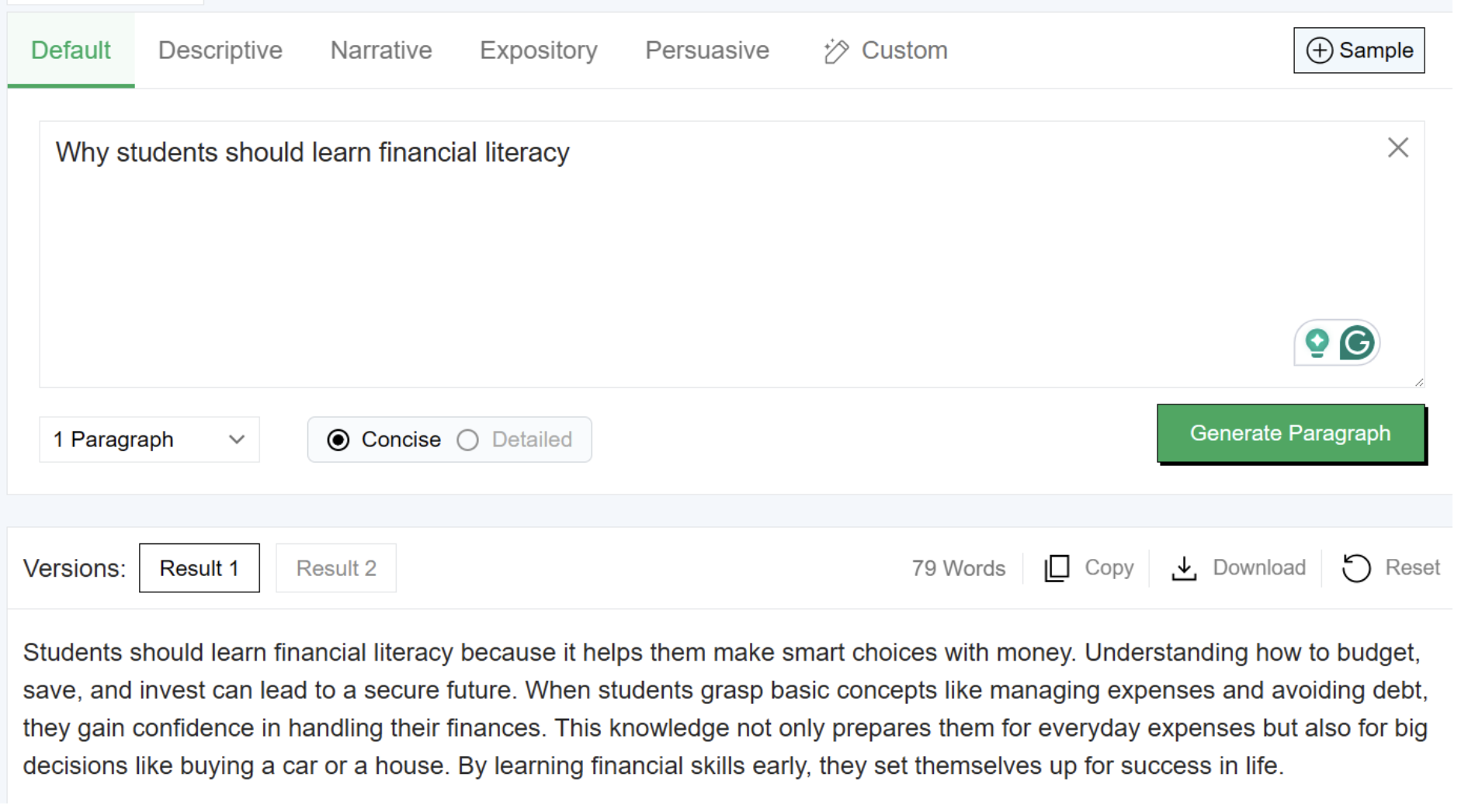Show the Result 1 version

(200, 568)
